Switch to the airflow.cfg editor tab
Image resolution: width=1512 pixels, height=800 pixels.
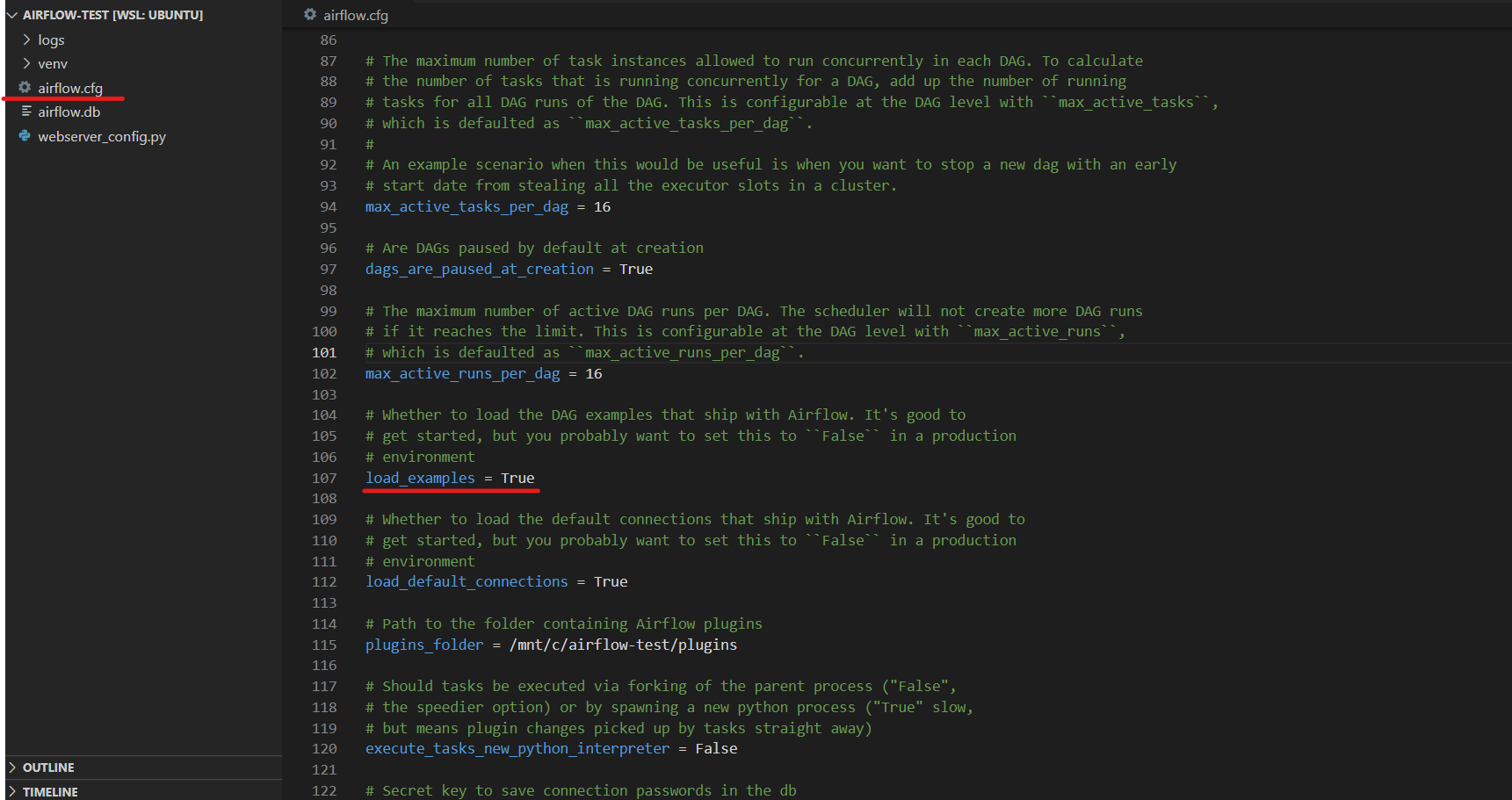tap(355, 15)
